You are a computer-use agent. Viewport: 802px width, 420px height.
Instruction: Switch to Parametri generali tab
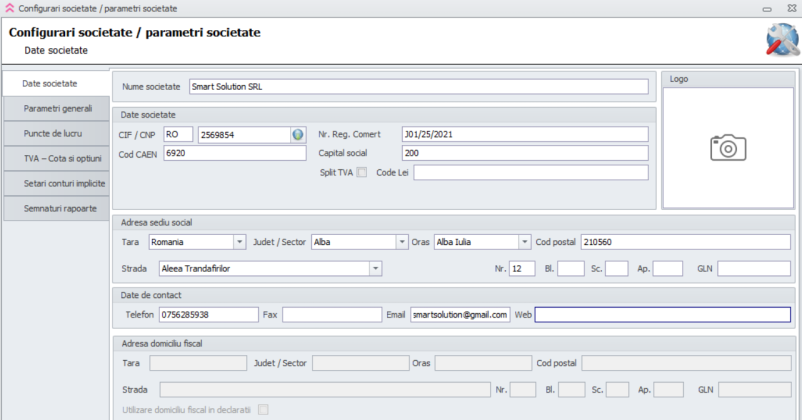57,108
